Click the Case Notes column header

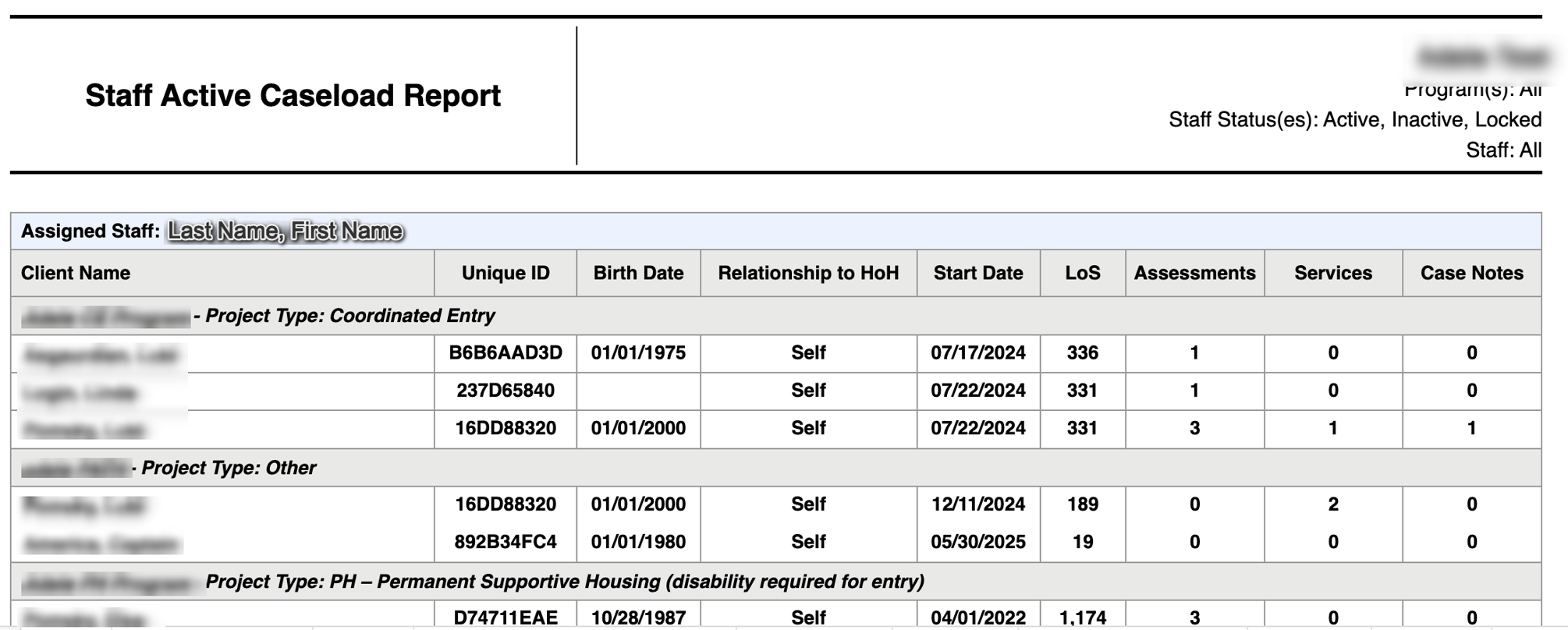tap(1472, 273)
